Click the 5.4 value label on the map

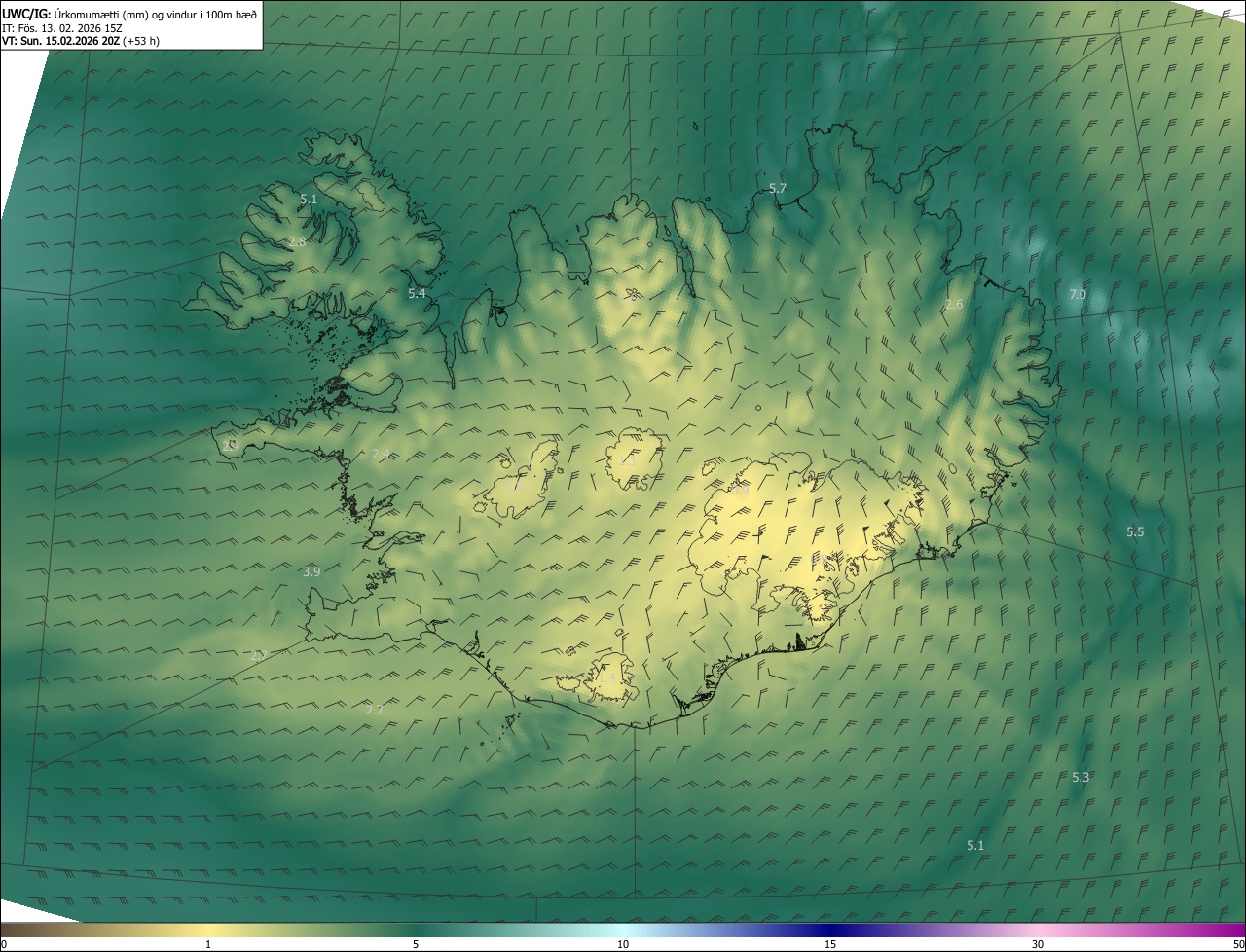pyautogui.click(x=417, y=293)
